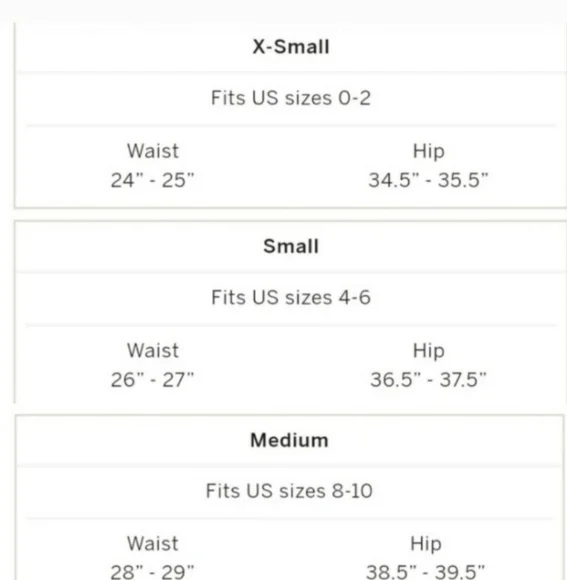Click the Small Hip label
Viewport: 567px width, 580px height.
point(429,351)
